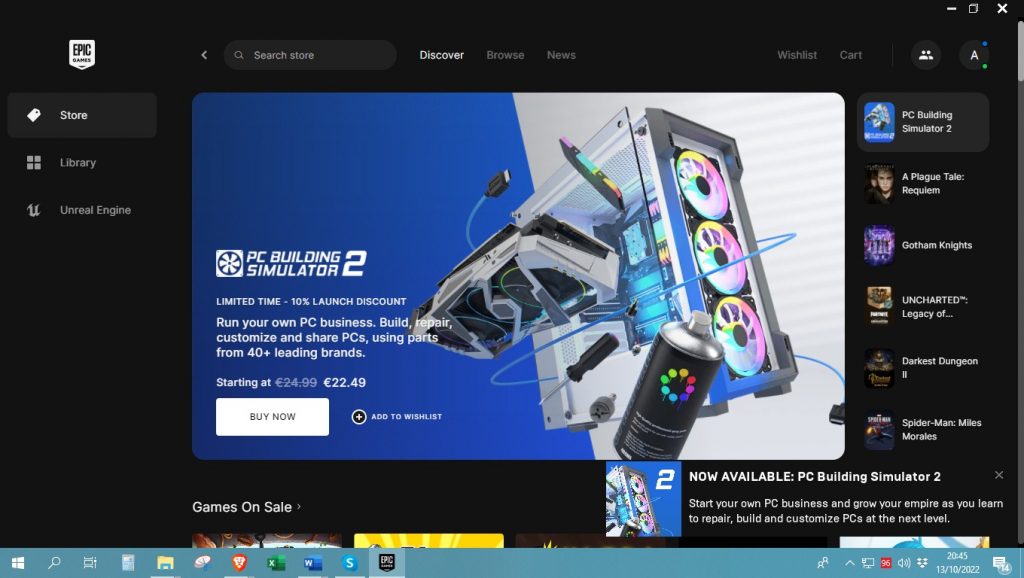This screenshot has width=1024, height=578.
Task: Add PC Building Simulator 2 to wishlist
Action: coord(397,416)
